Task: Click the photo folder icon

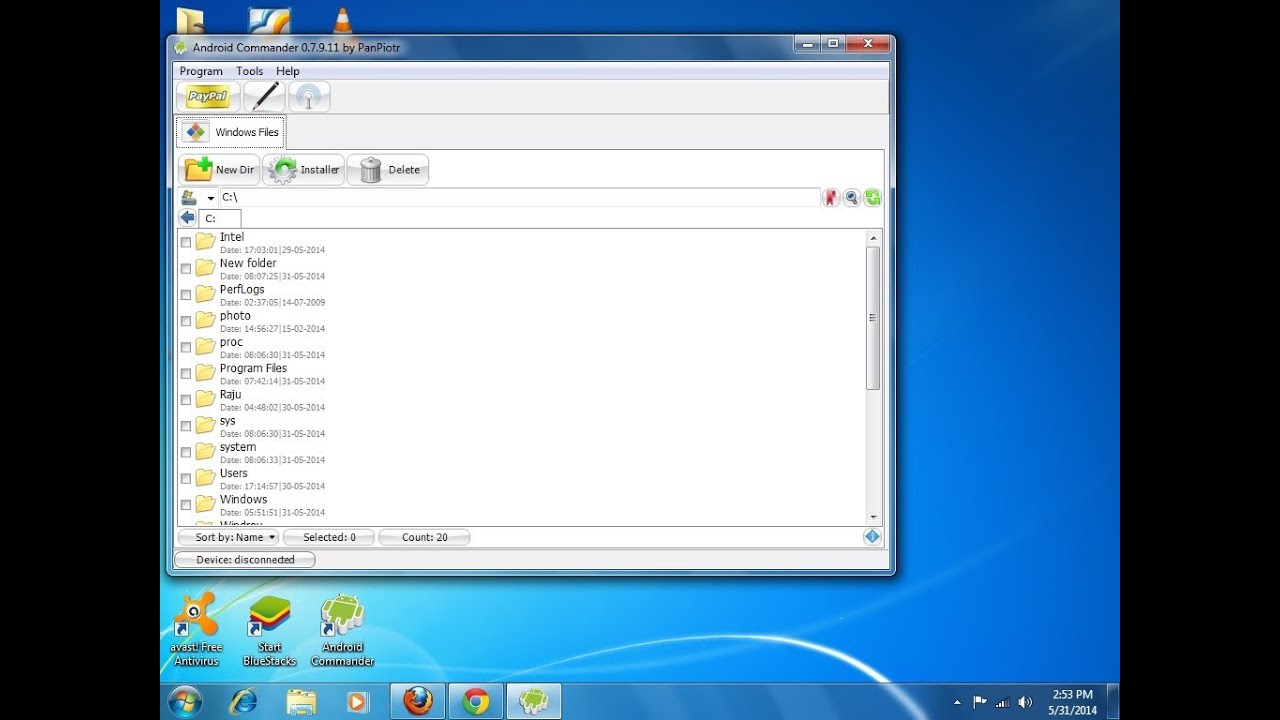Action: tap(206, 320)
